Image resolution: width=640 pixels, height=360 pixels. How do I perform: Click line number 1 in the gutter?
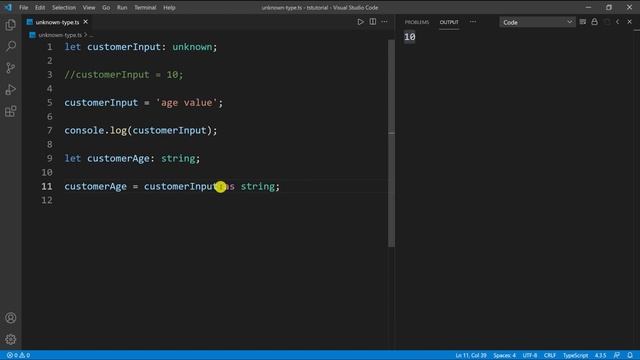tap(49, 47)
